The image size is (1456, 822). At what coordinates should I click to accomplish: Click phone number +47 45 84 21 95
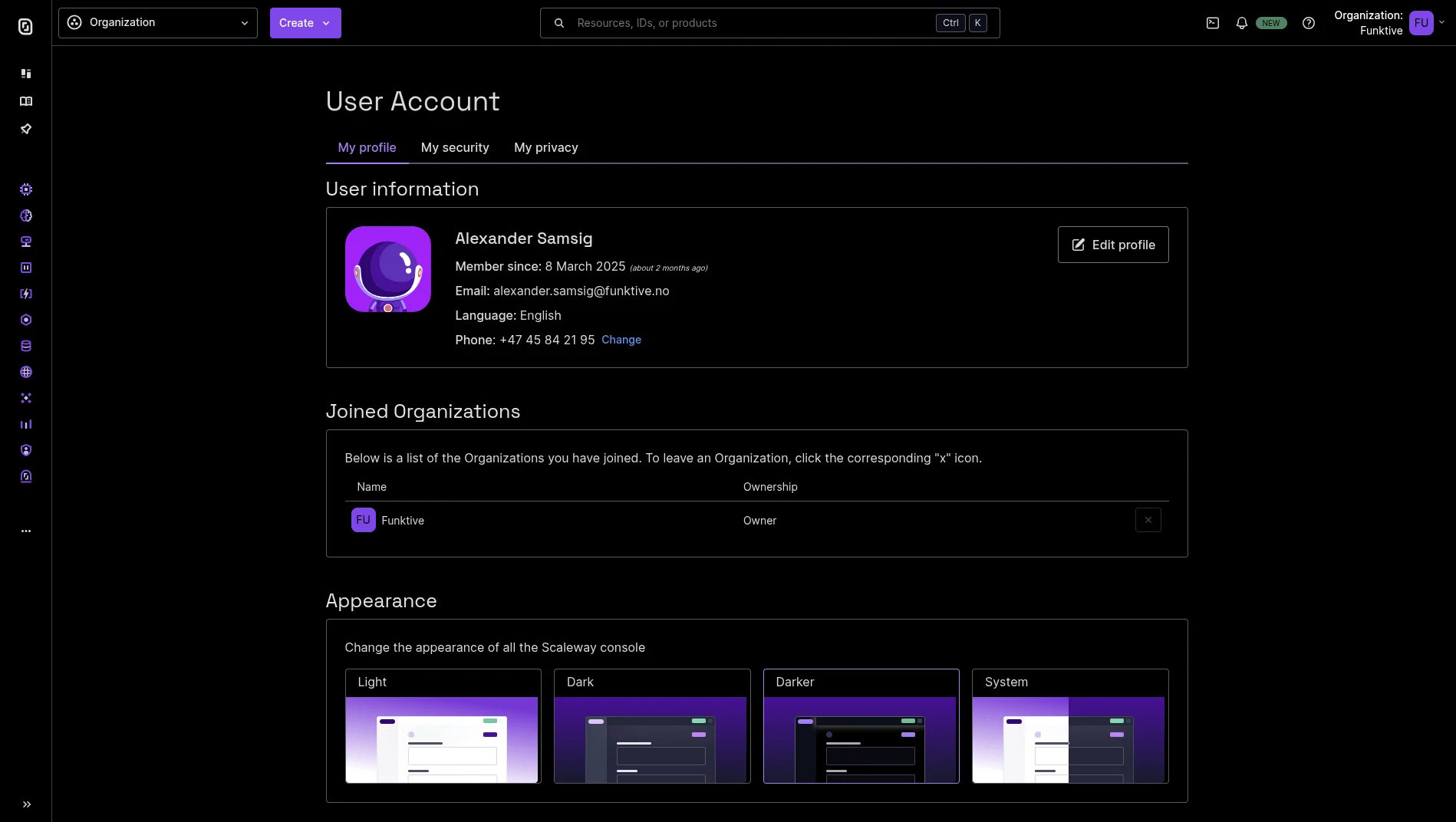547,340
